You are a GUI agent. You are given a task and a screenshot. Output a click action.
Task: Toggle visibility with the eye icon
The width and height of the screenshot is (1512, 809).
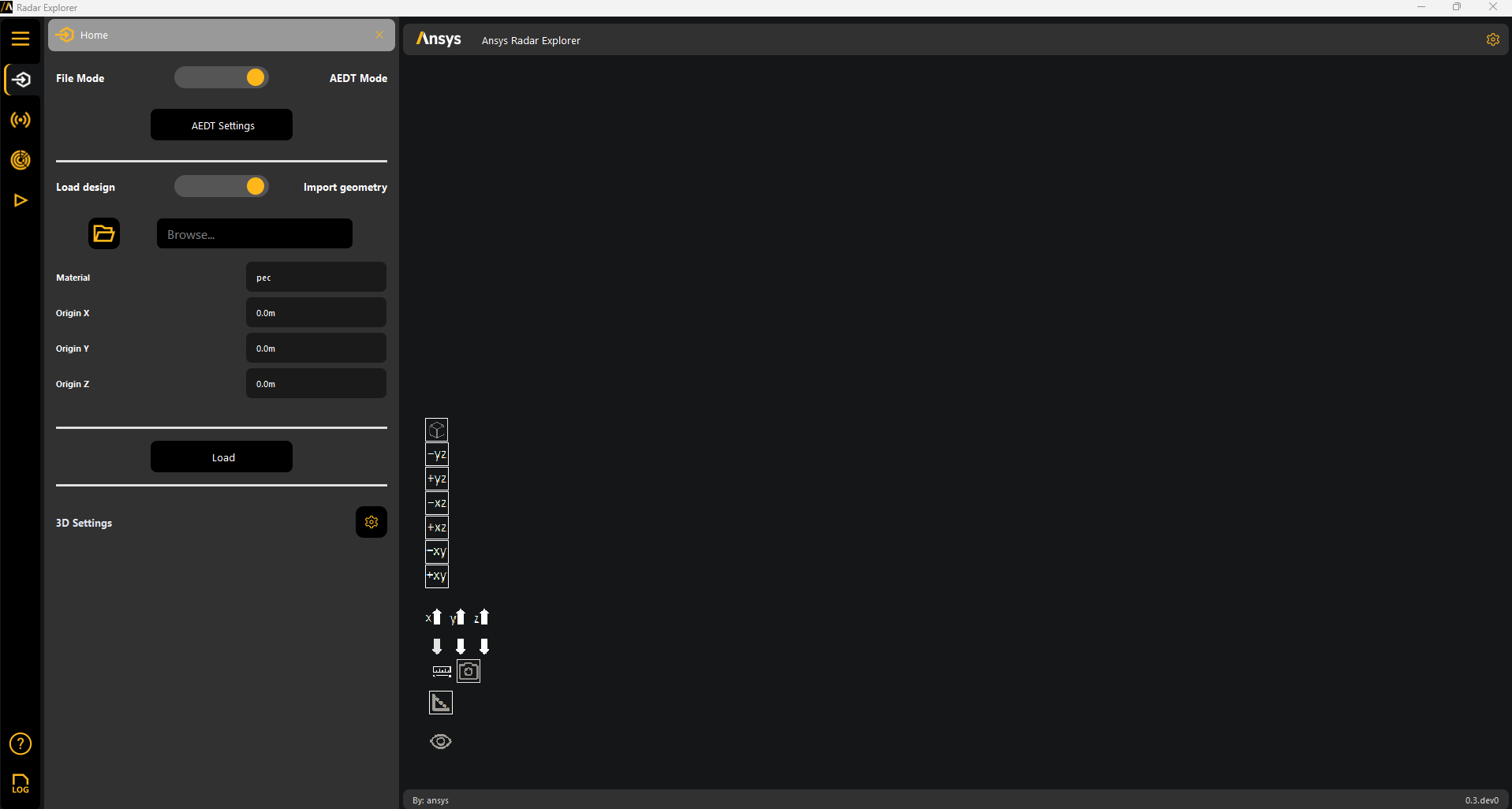point(441,741)
